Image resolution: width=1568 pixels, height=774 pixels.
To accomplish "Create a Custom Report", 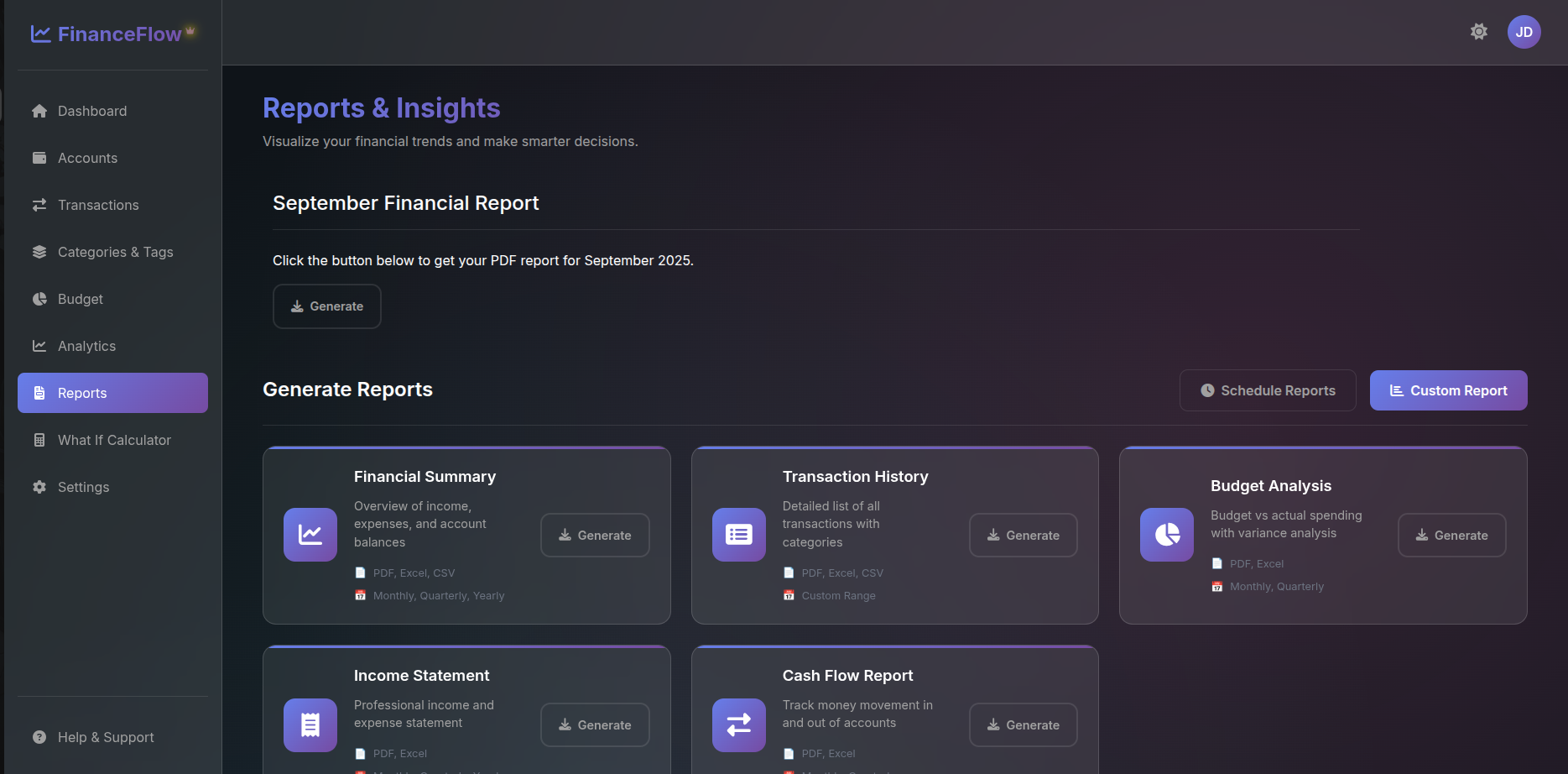I will (x=1448, y=390).
